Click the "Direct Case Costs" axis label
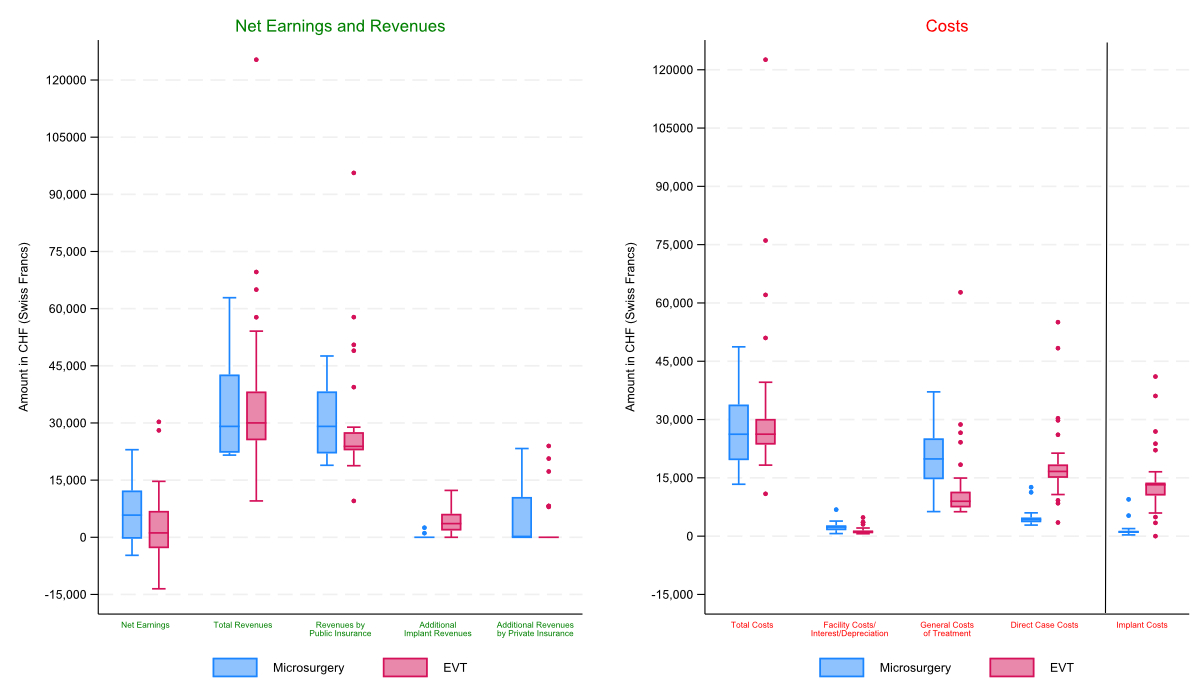 pos(1044,625)
